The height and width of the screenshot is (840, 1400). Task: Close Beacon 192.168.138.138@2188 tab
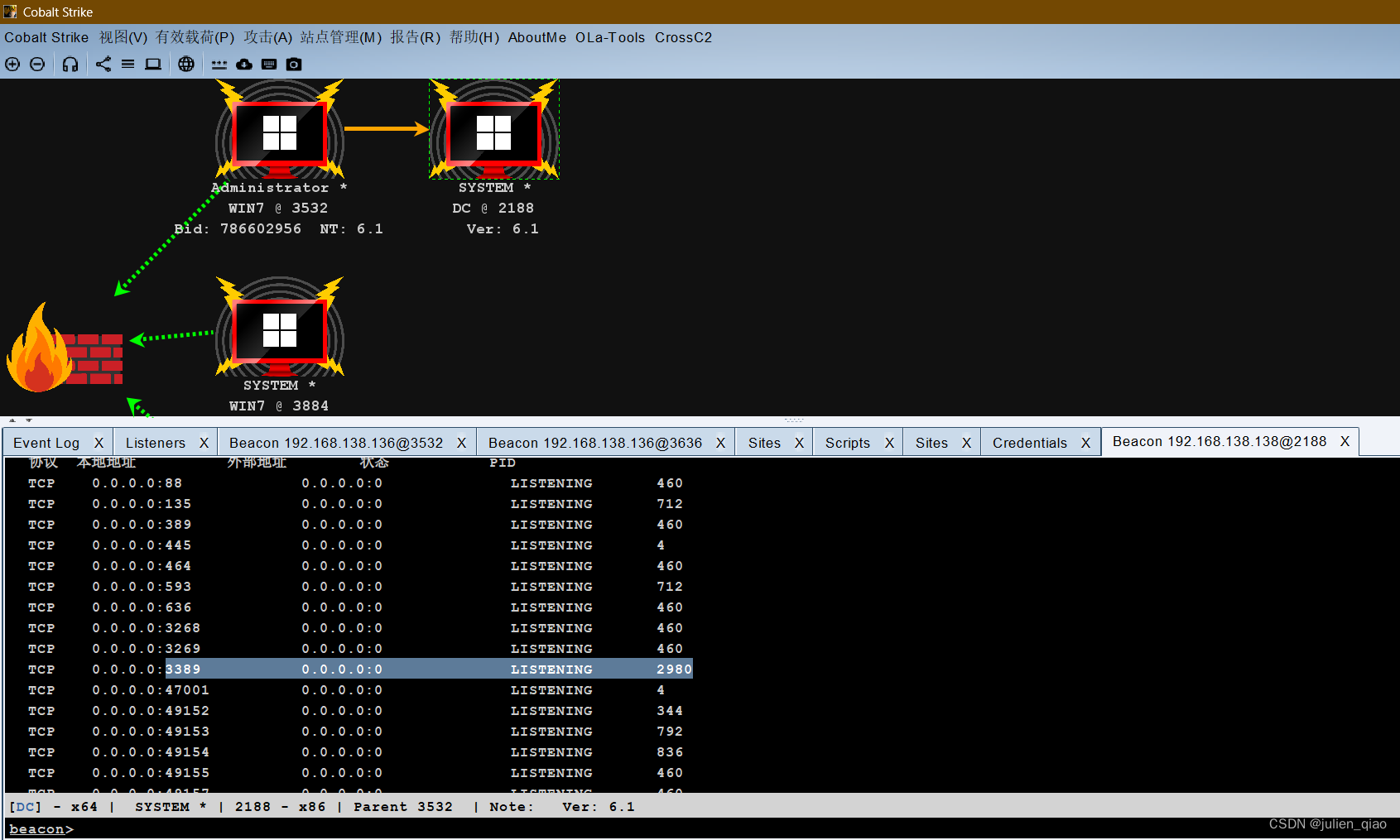point(1345,441)
